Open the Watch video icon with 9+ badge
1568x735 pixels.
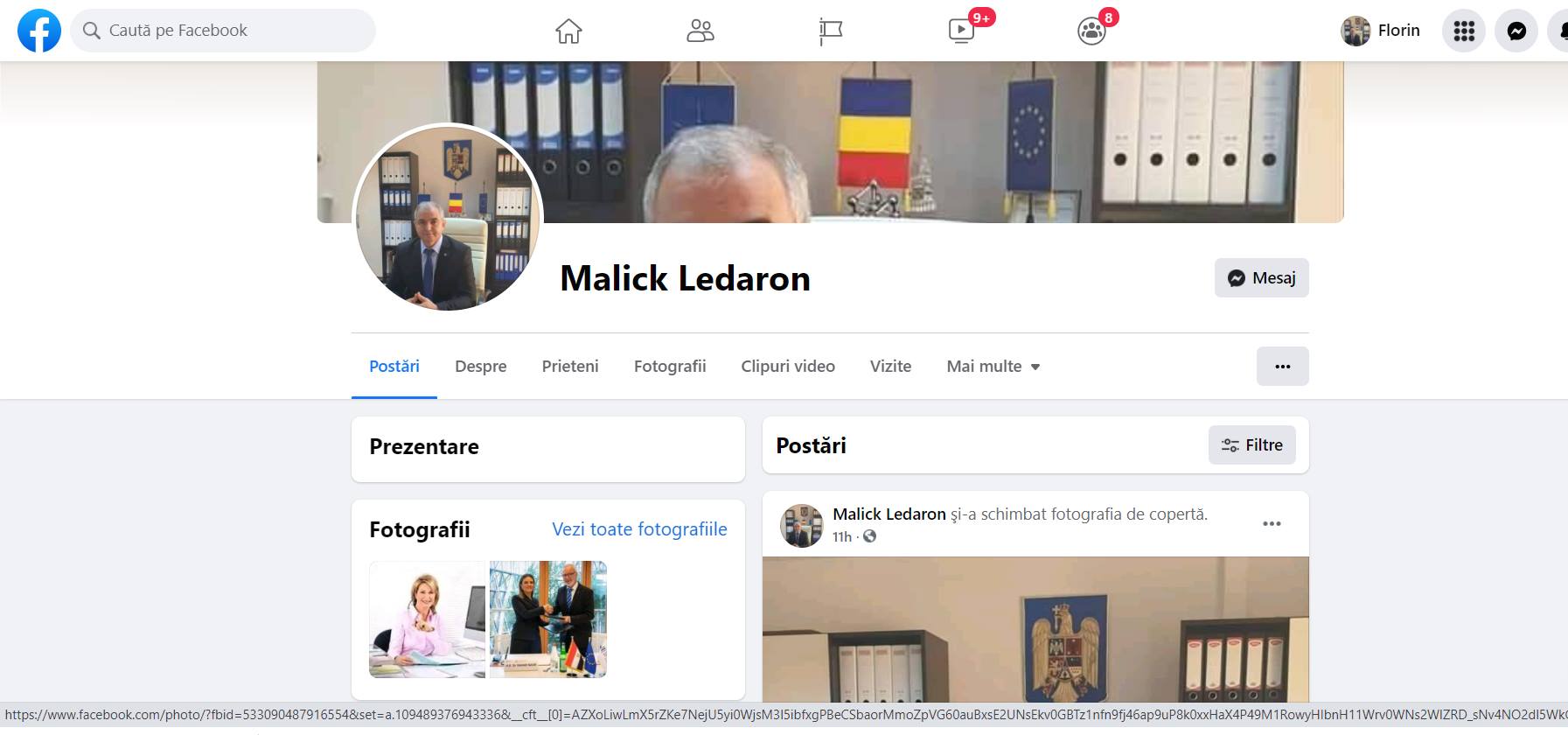coord(961,31)
